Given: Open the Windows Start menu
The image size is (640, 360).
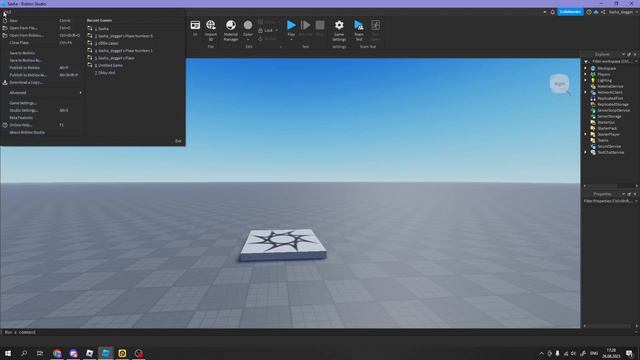Looking at the screenshot, I should pos(8,353).
